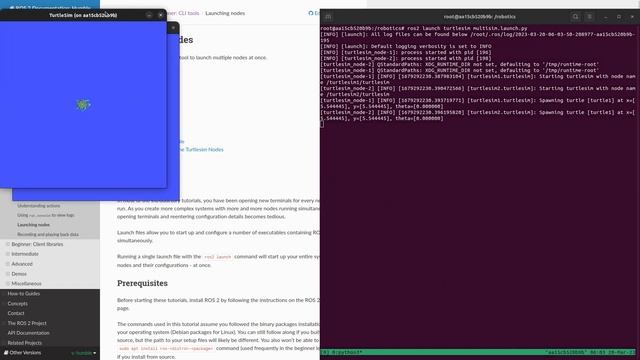Viewport: 640px width, 360px height.
Task: Close the front TurtleSim window
Action: [161, 15]
